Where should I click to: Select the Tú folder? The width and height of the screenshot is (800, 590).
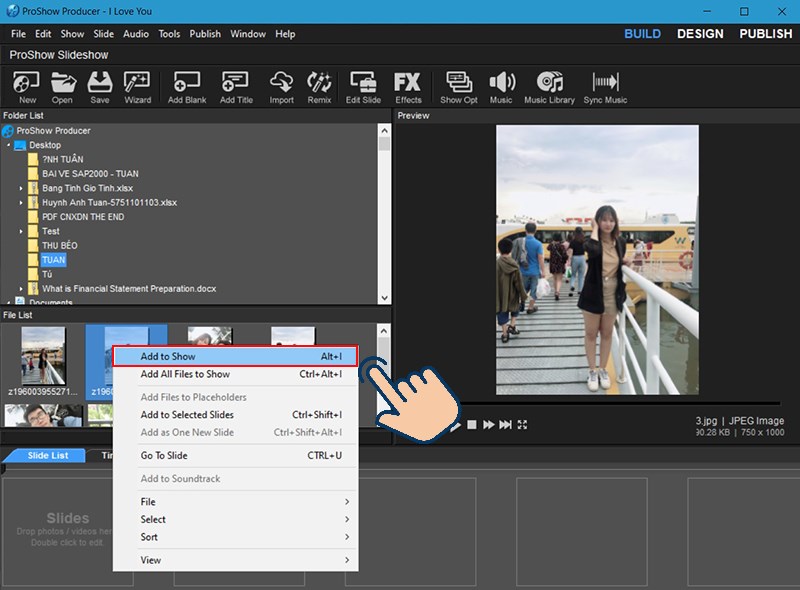pos(47,274)
